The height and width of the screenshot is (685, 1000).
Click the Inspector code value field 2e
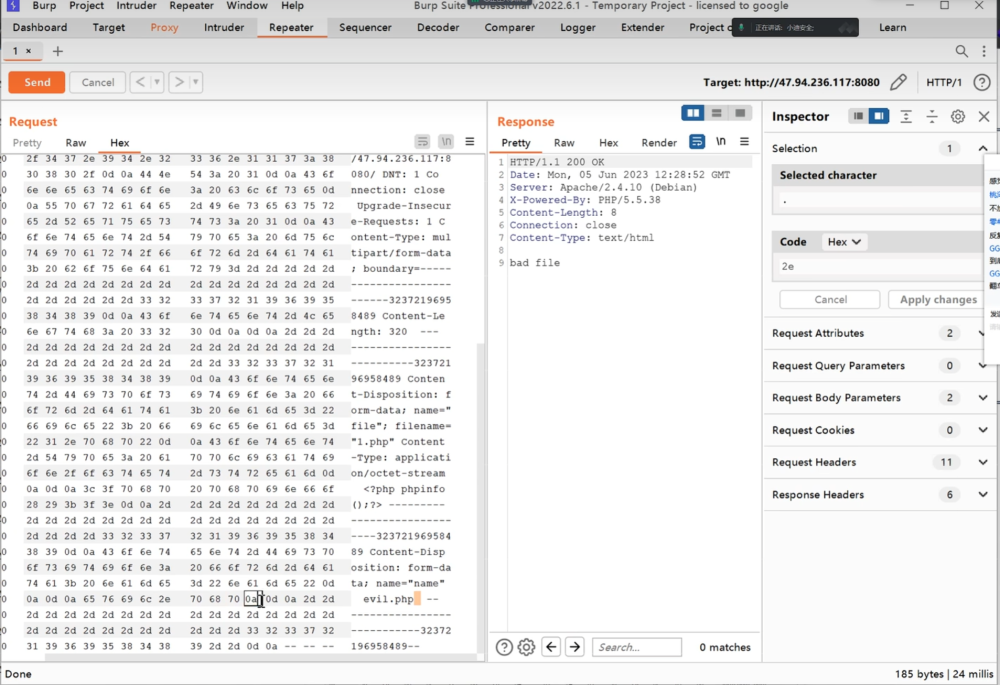tap(880, 267)
